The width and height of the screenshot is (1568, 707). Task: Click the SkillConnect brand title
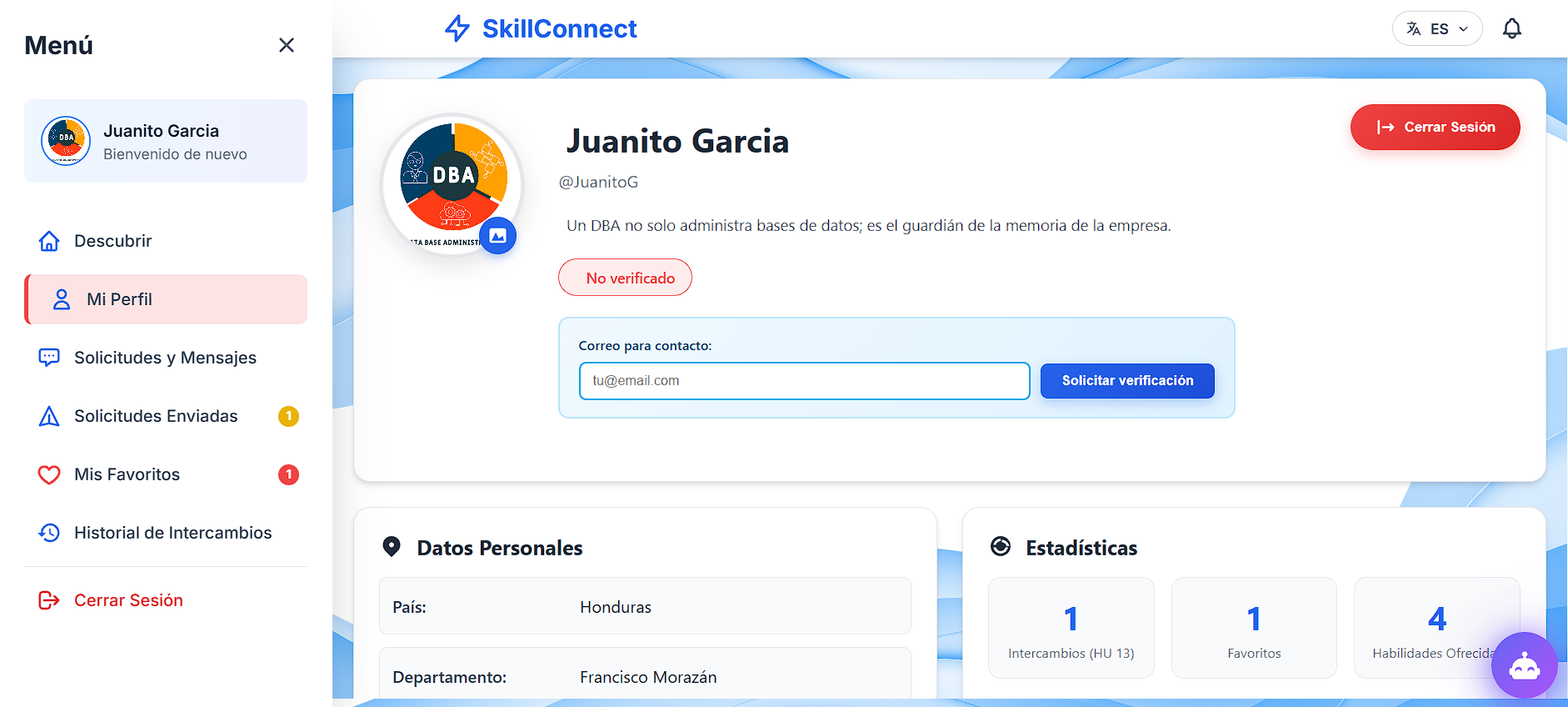(x=559, y=28)
